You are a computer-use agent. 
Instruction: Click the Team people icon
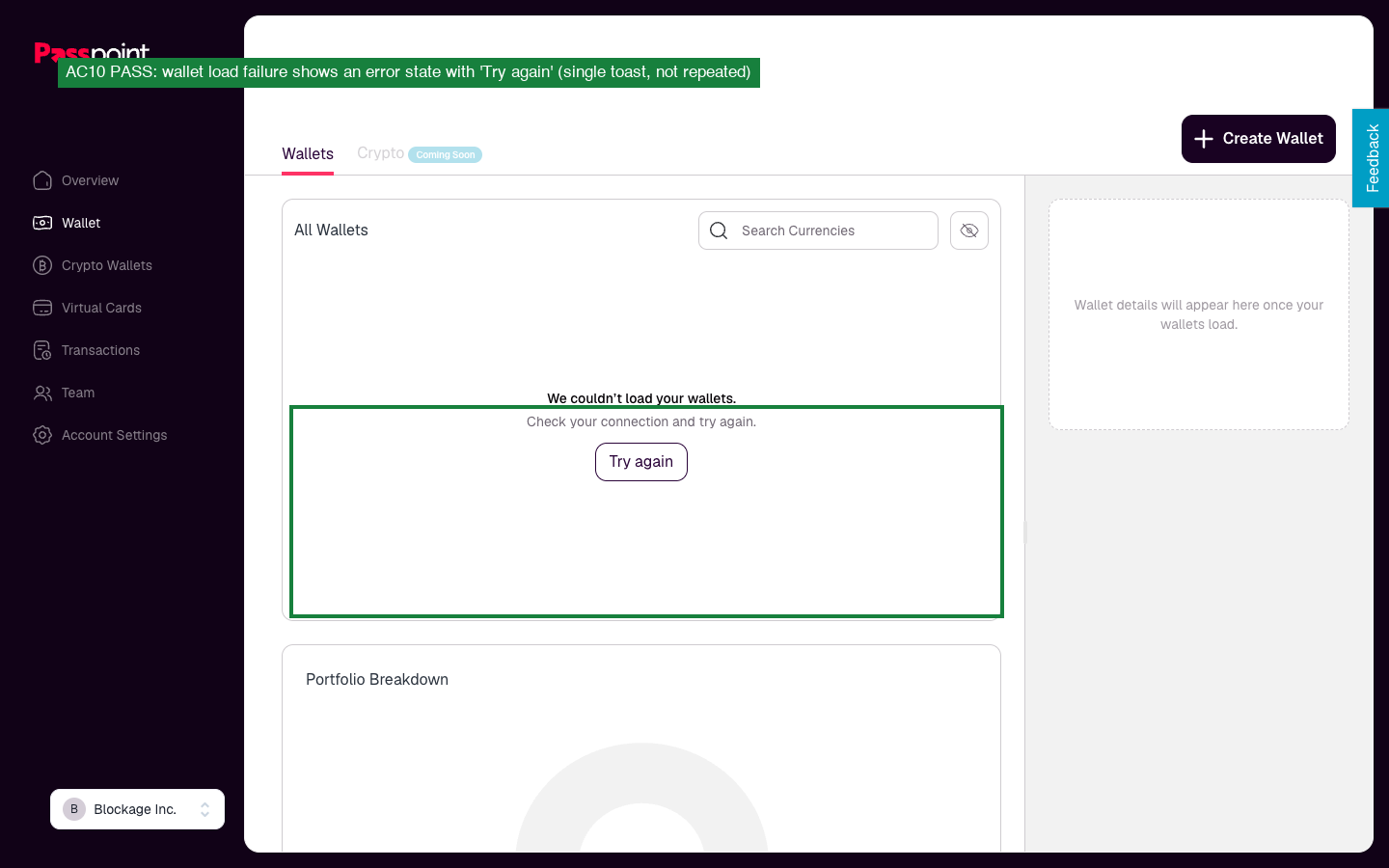(42, 393)
